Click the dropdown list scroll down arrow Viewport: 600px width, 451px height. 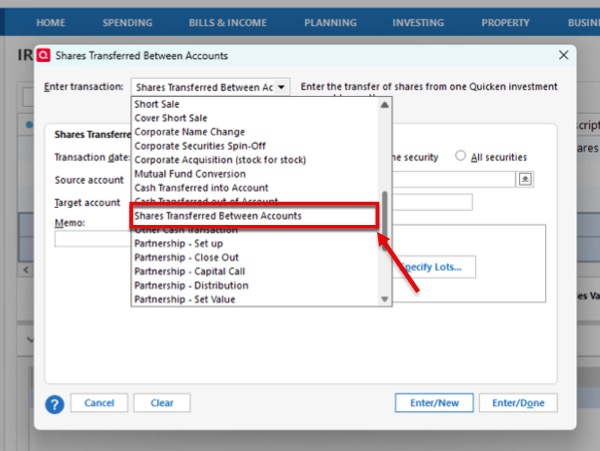click(385, 299)
